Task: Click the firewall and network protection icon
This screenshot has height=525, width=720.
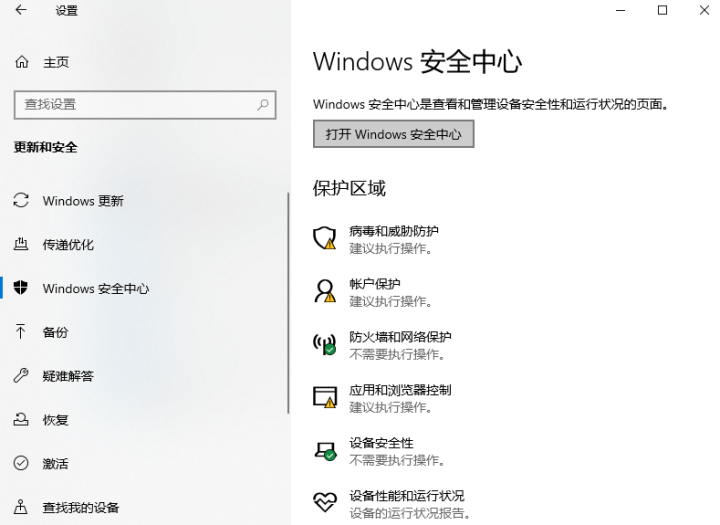Action: tap(324, 345)
